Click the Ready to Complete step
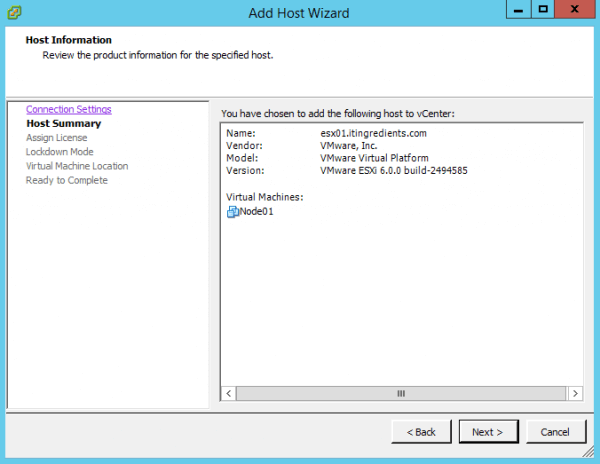This screenshot has height=464, width=600. pos(67,180)
